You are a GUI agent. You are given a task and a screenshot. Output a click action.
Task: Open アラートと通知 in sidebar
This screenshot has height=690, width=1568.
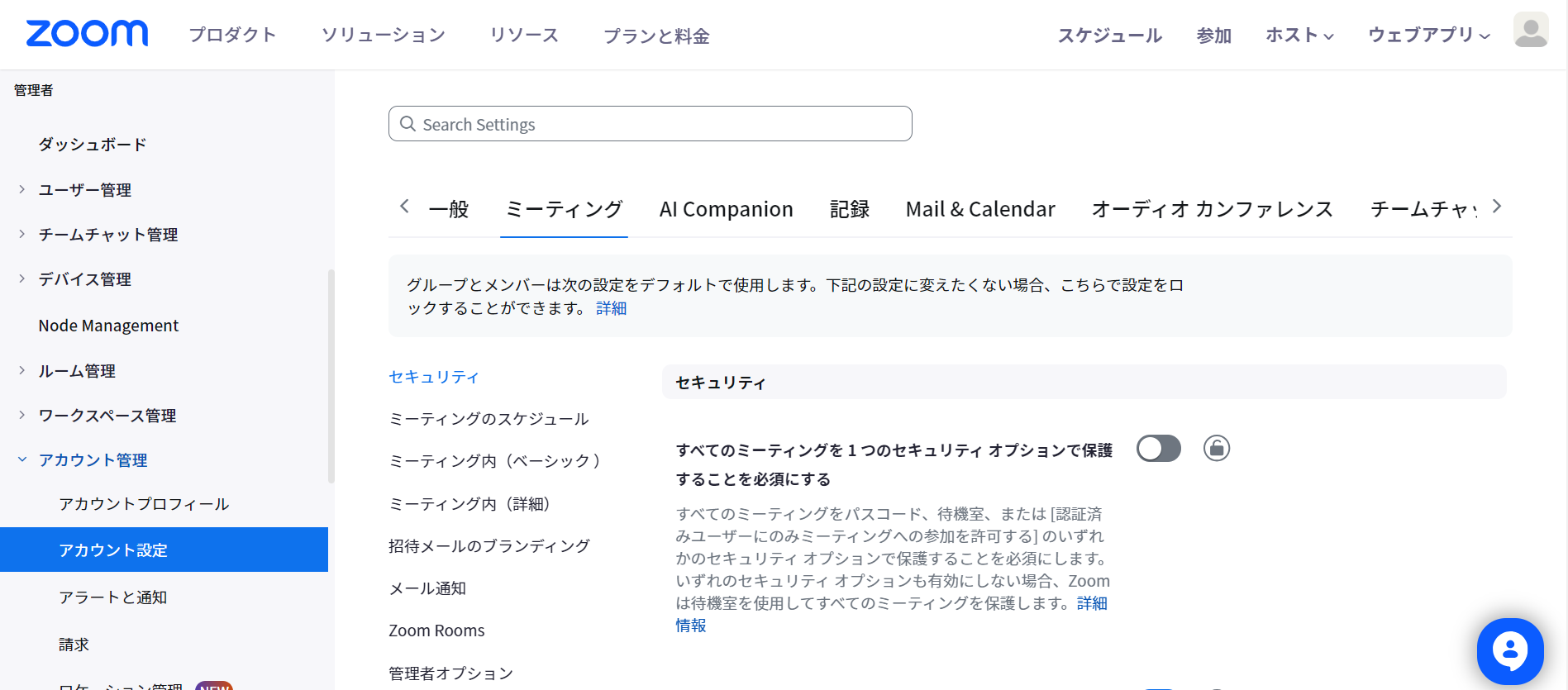(112, 597)
